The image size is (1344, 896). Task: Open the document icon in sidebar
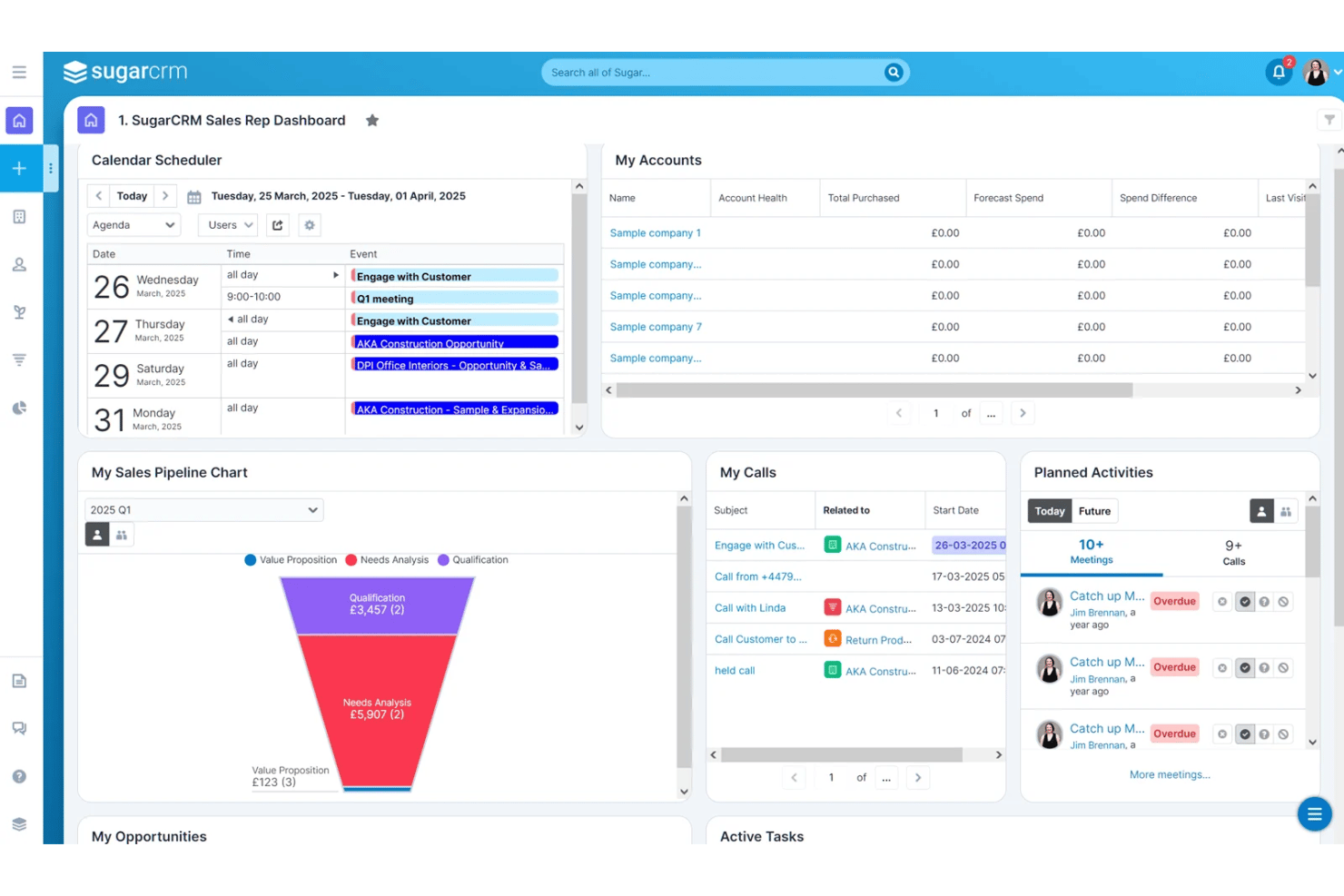19,681
